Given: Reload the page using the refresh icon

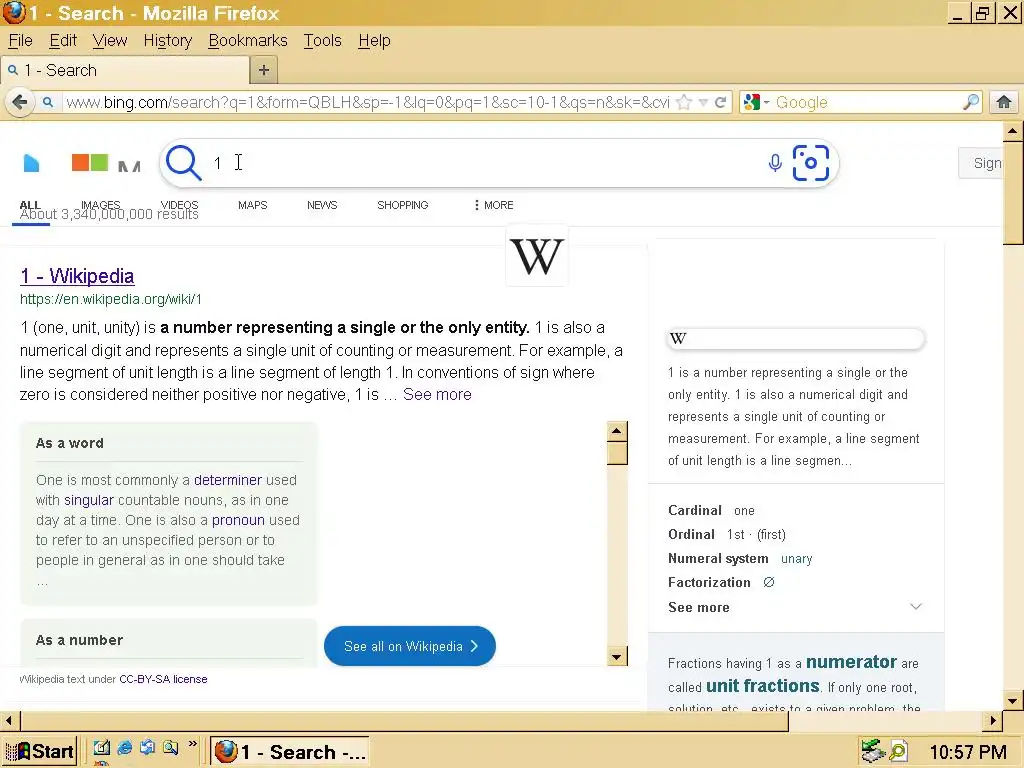Looking at the screenshot, I should coord(720,103).
